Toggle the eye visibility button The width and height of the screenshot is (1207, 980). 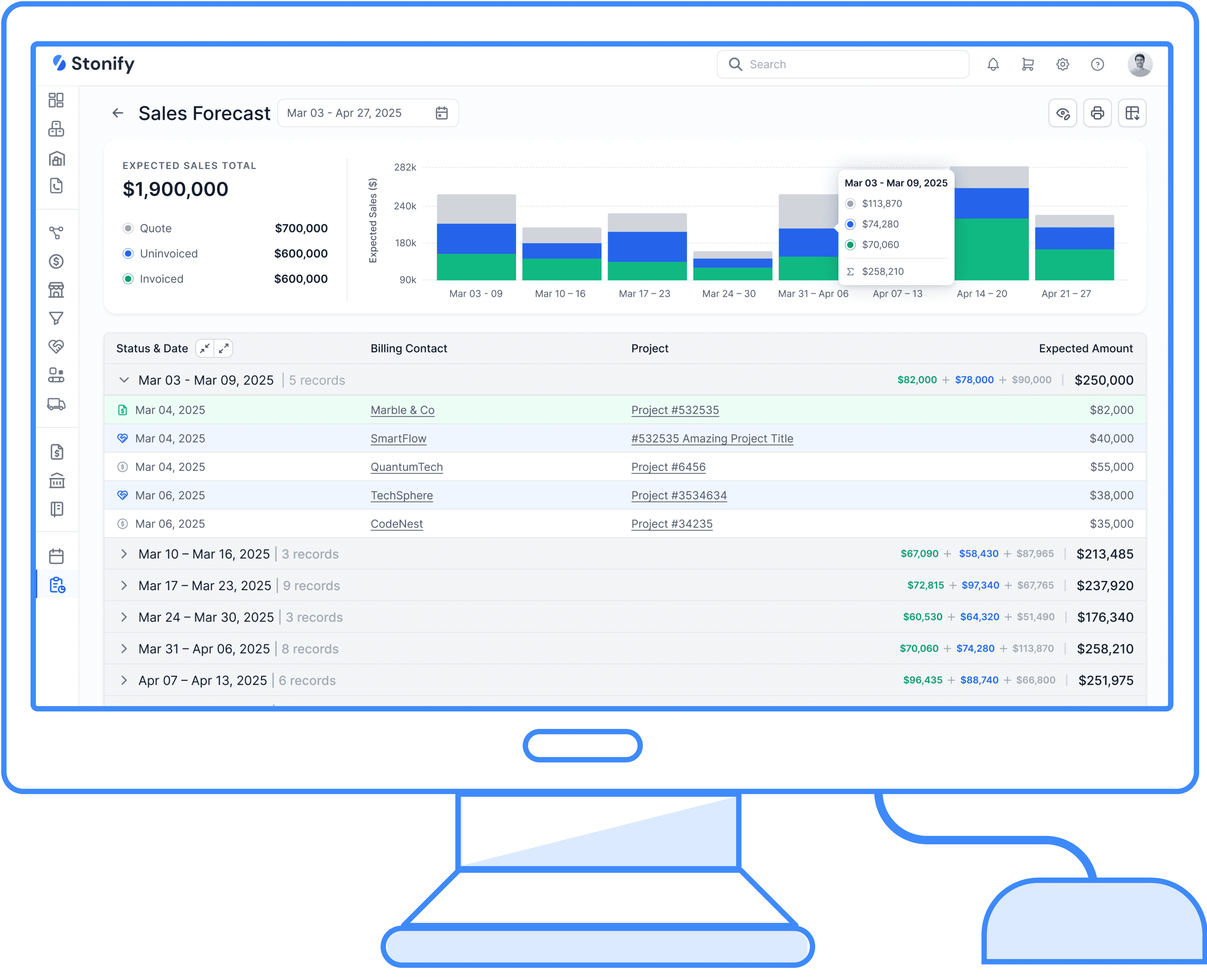(x=1063, y=114)
